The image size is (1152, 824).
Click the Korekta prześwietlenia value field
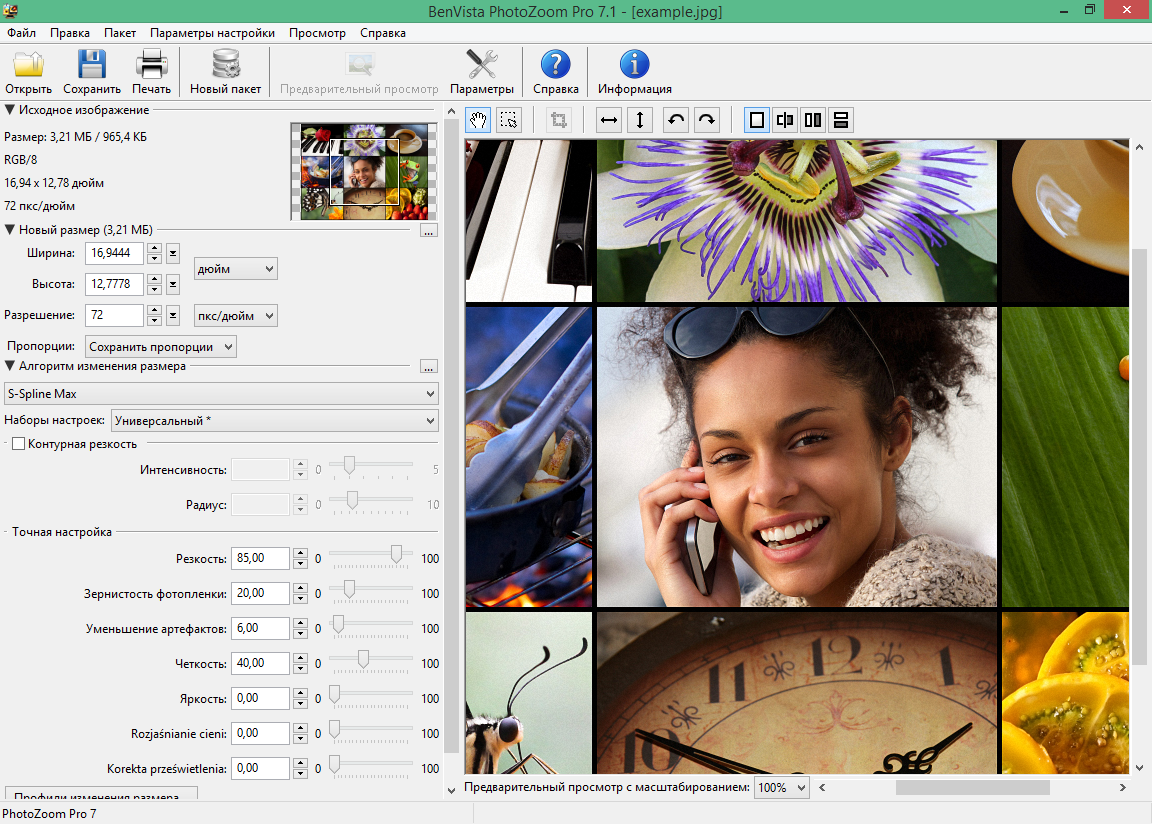coord(260,768)
